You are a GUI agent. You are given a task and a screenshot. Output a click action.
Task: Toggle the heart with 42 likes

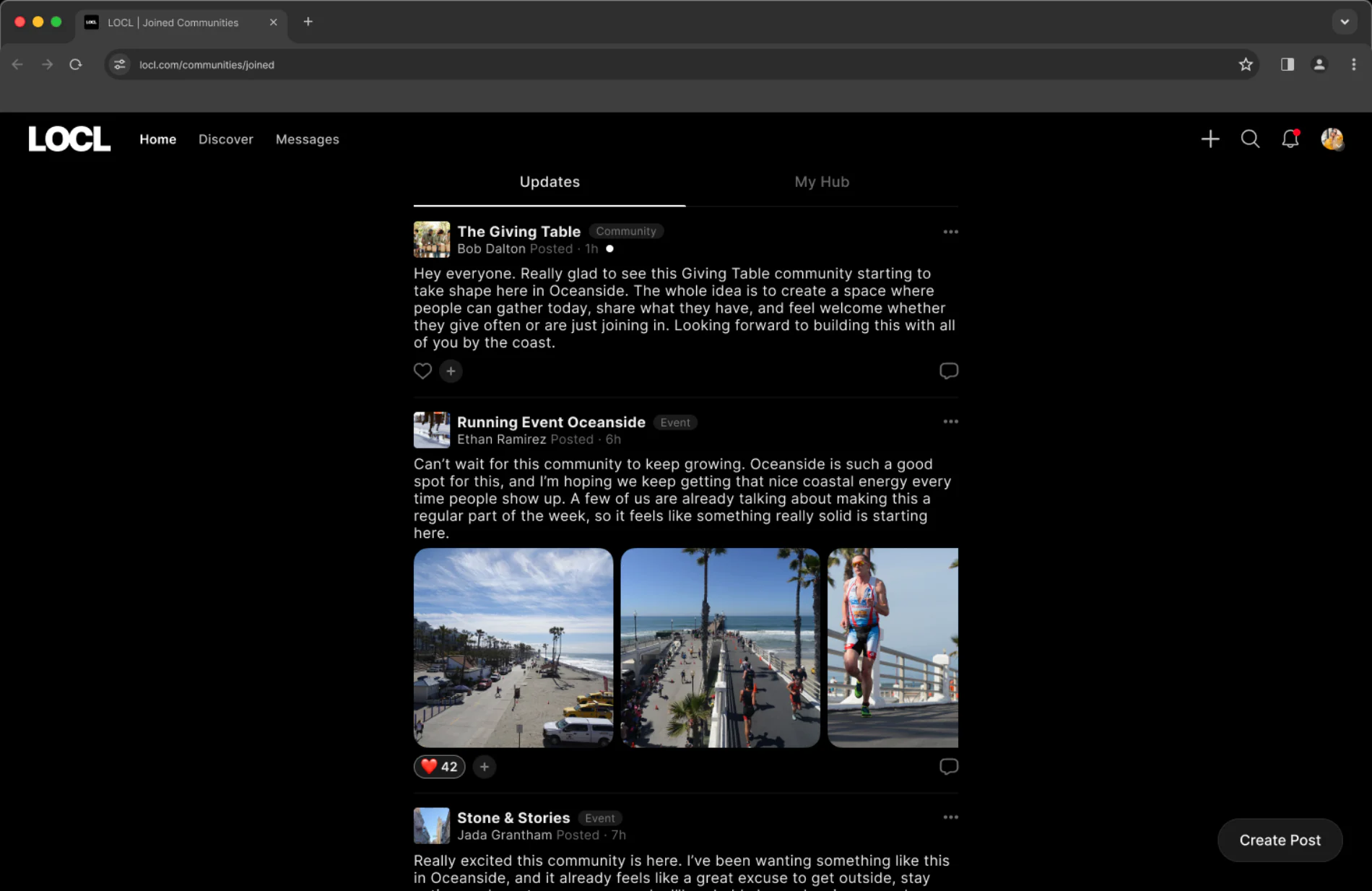tap(439, 766)
